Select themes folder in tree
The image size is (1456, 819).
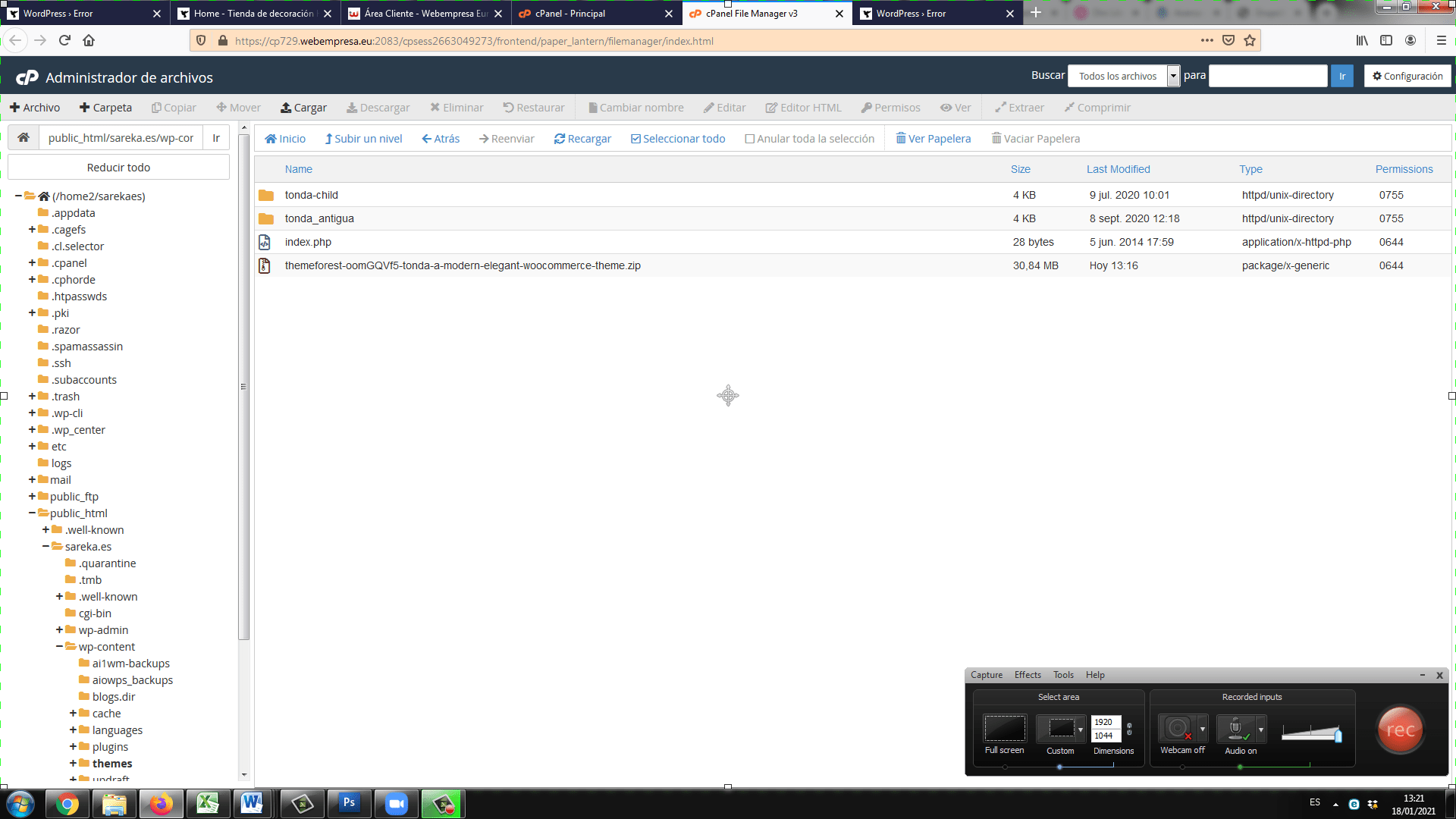(112, 764)
